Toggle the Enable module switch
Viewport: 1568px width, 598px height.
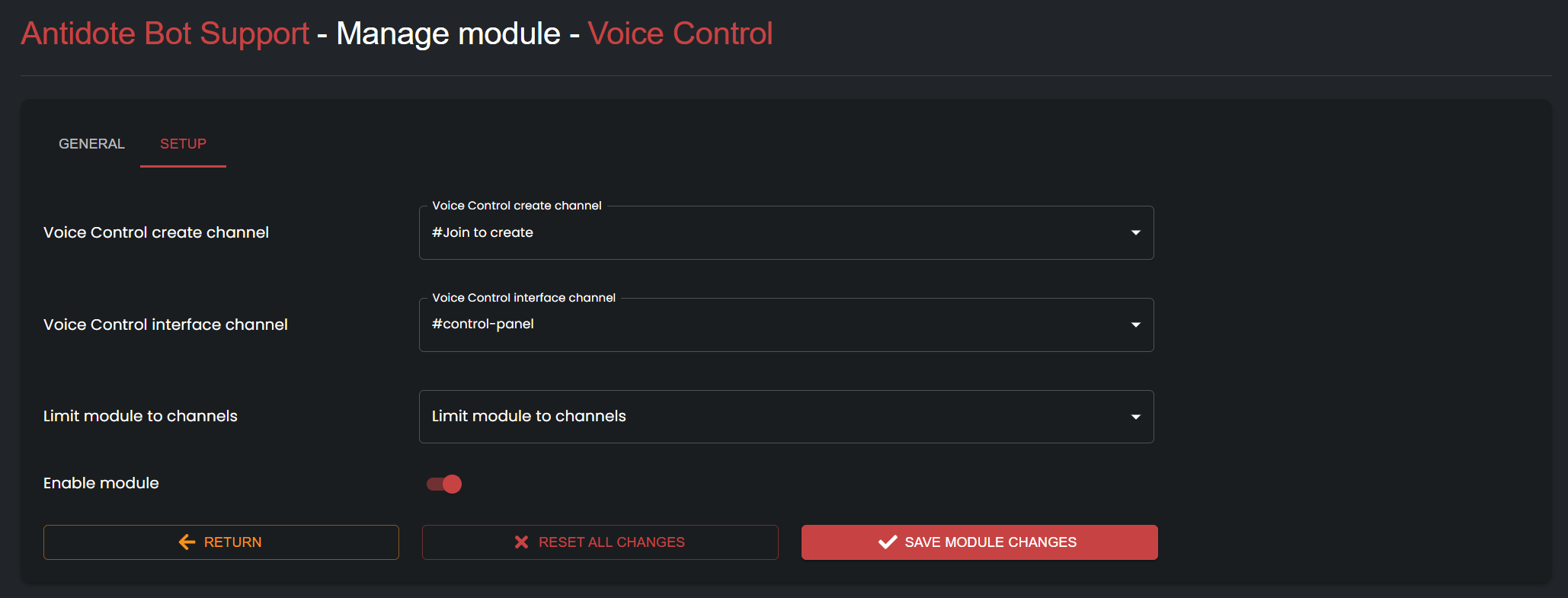pos(444,484)
